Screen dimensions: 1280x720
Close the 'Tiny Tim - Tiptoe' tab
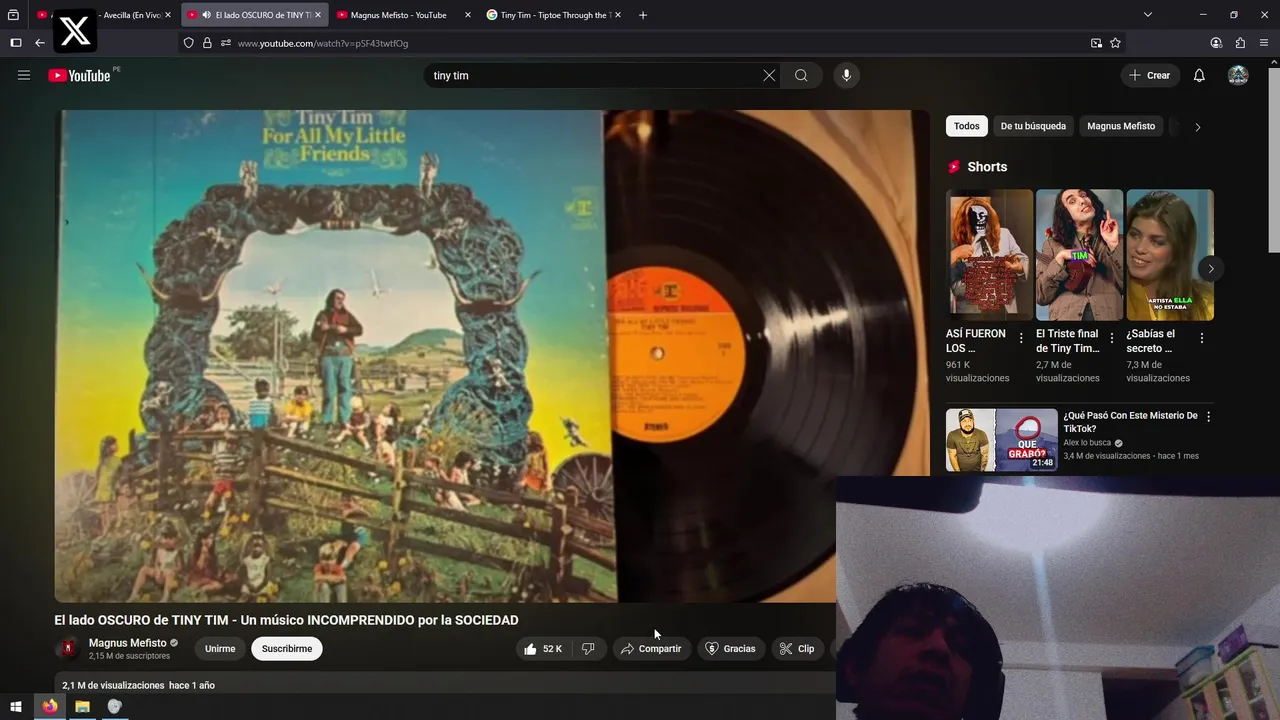pos(617,15)
